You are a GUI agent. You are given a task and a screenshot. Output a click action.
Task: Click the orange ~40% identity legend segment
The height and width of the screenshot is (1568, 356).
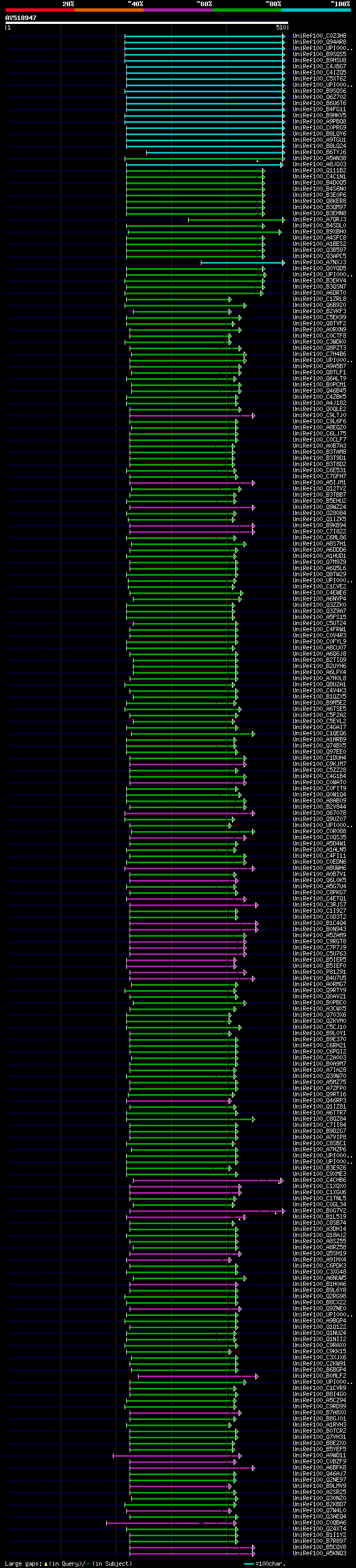(109, 10)
